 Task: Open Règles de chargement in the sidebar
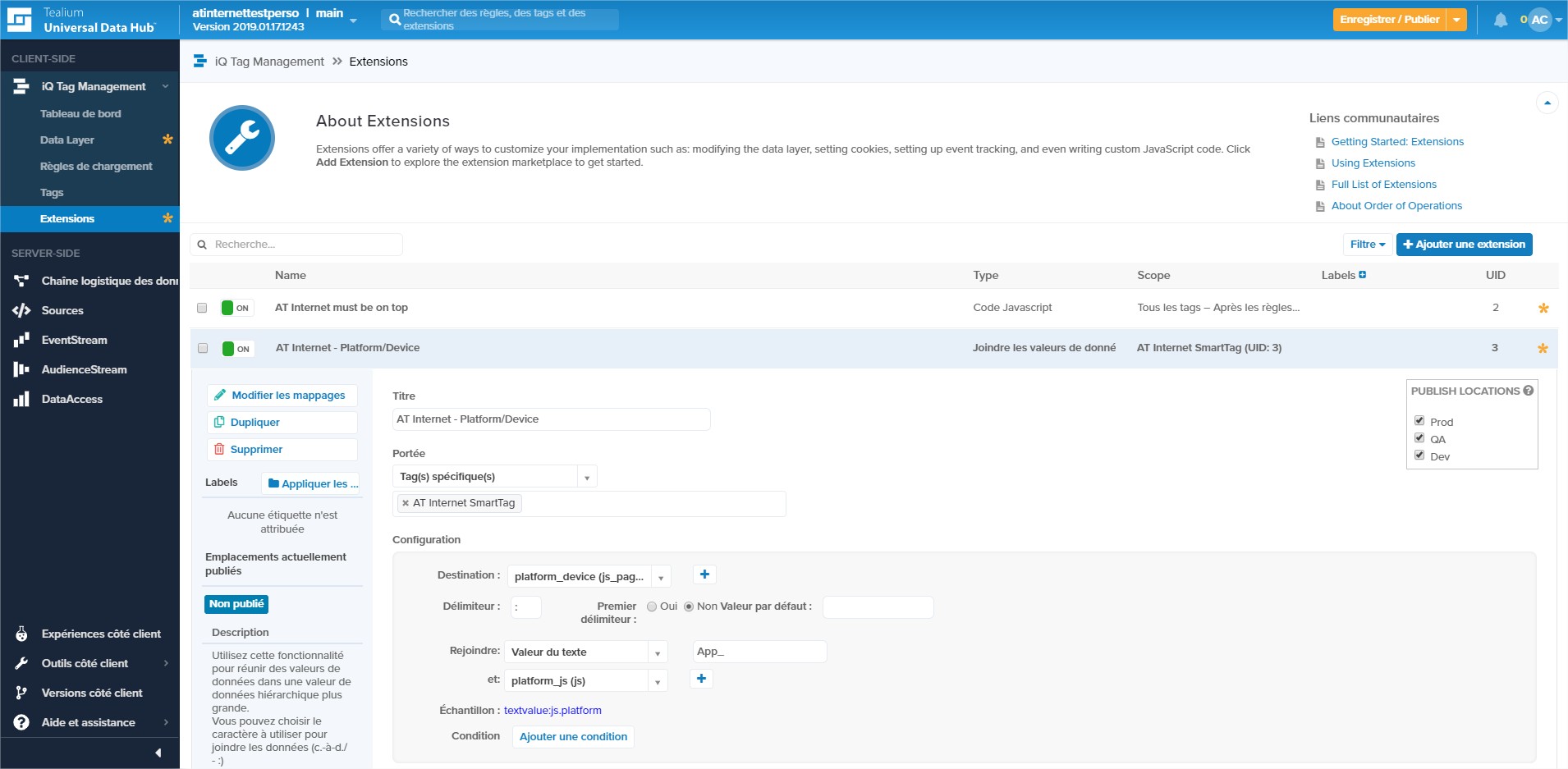(96, 167)
